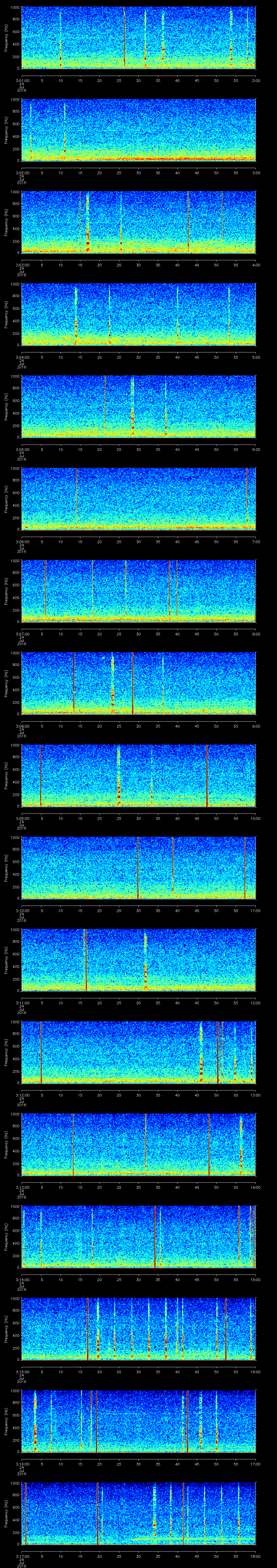
Task: Pick the spectrogram panel starting at 3:04:00
Action: pos(138,314)
